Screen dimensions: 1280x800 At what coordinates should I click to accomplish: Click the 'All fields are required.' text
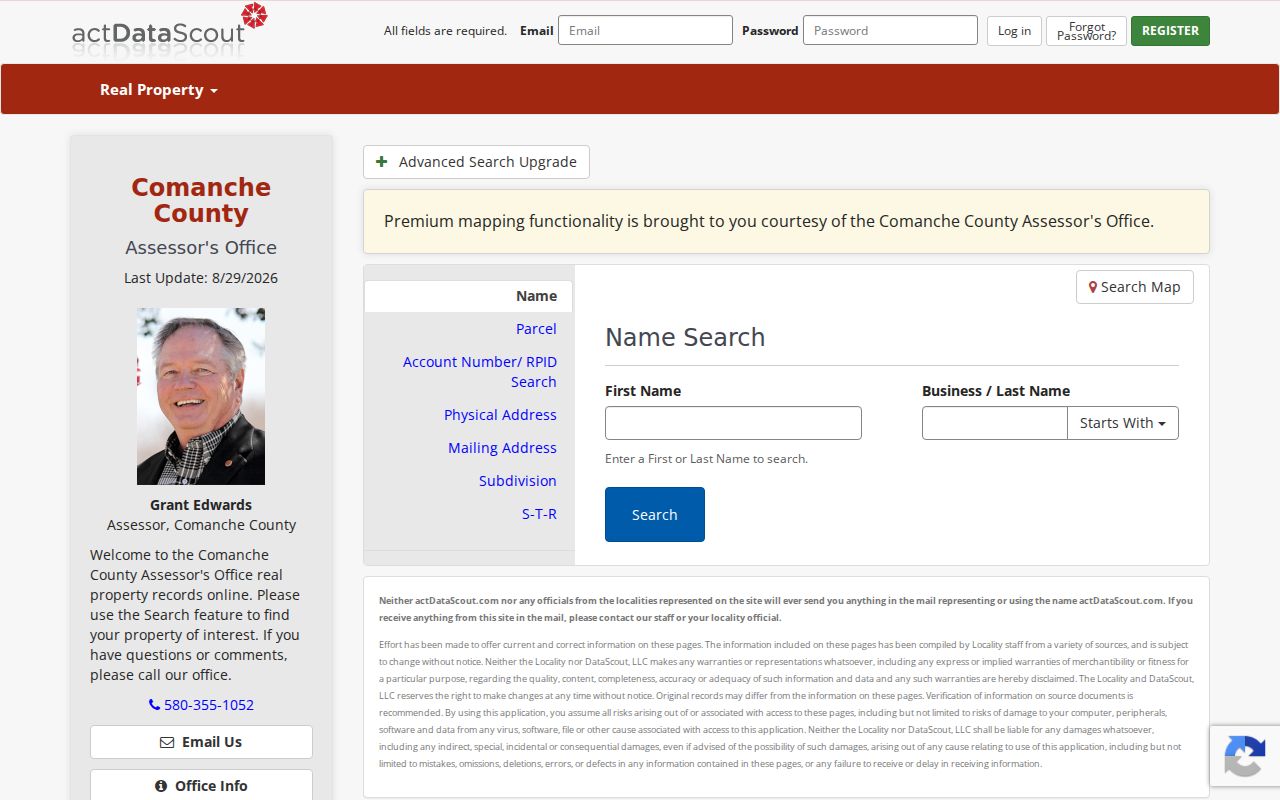point(445,31)
